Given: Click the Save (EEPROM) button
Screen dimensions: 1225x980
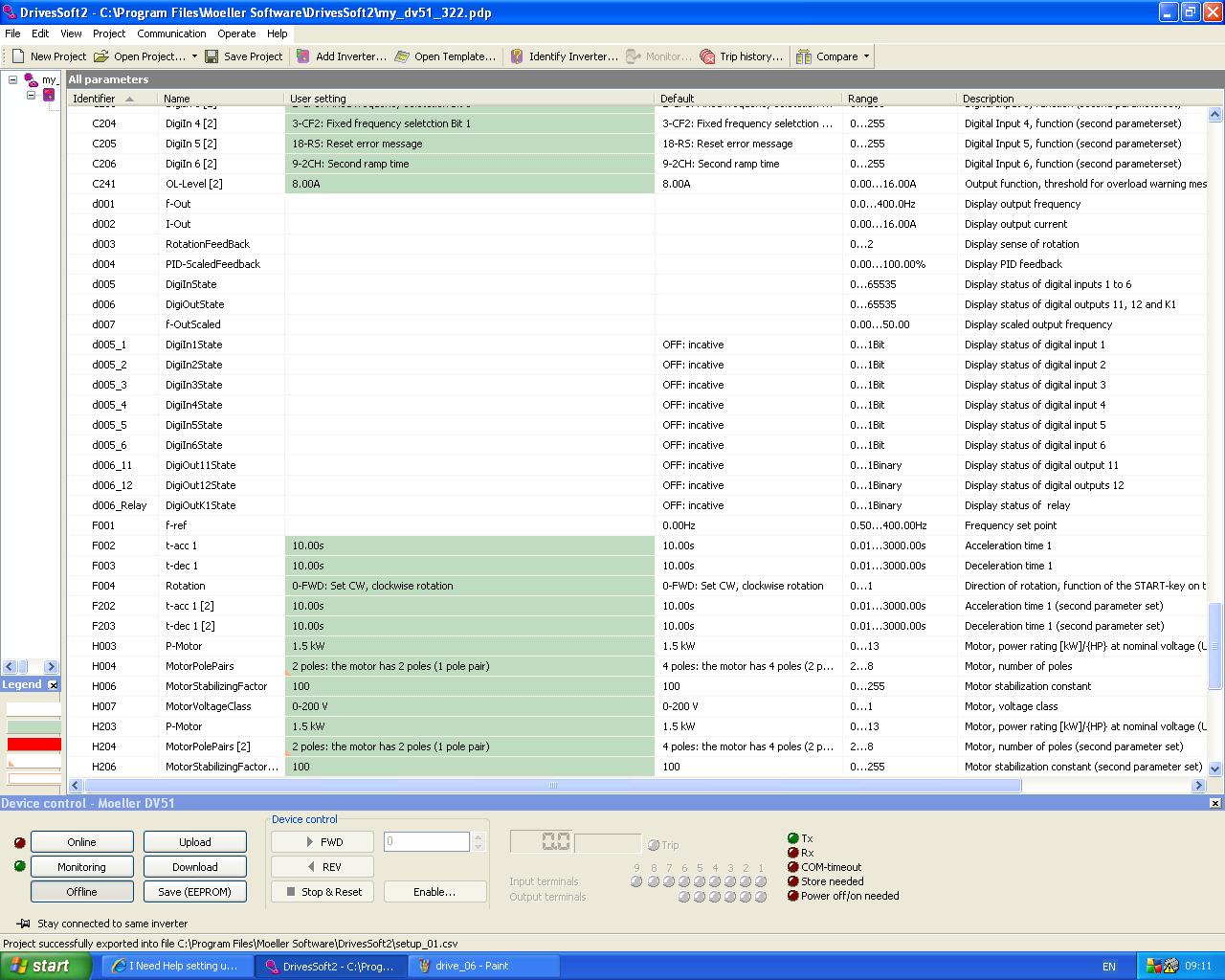Looking at the screenshot, I should coord(195,891).
